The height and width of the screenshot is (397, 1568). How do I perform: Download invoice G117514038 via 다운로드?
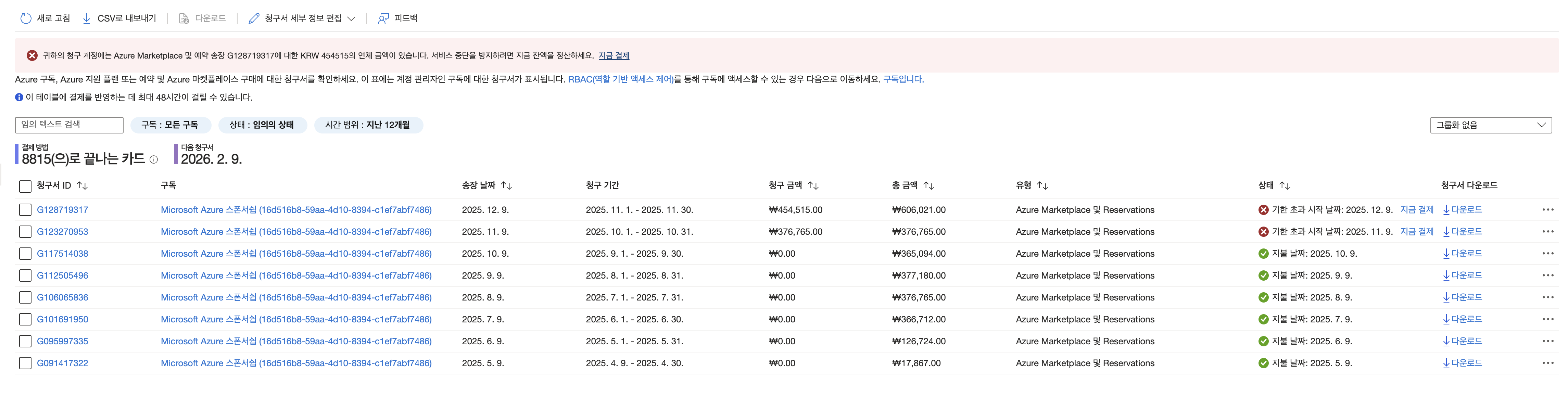[1462, 253]
